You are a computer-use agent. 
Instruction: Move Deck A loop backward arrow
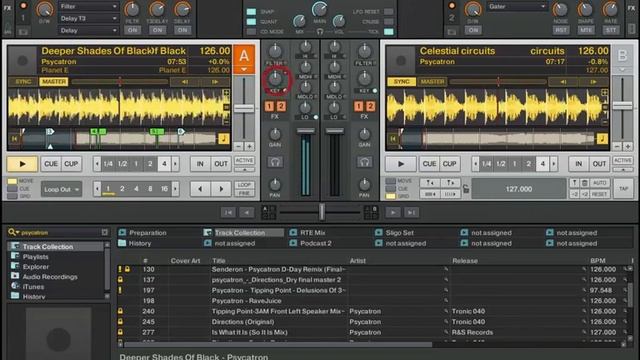tap(200, 189)
